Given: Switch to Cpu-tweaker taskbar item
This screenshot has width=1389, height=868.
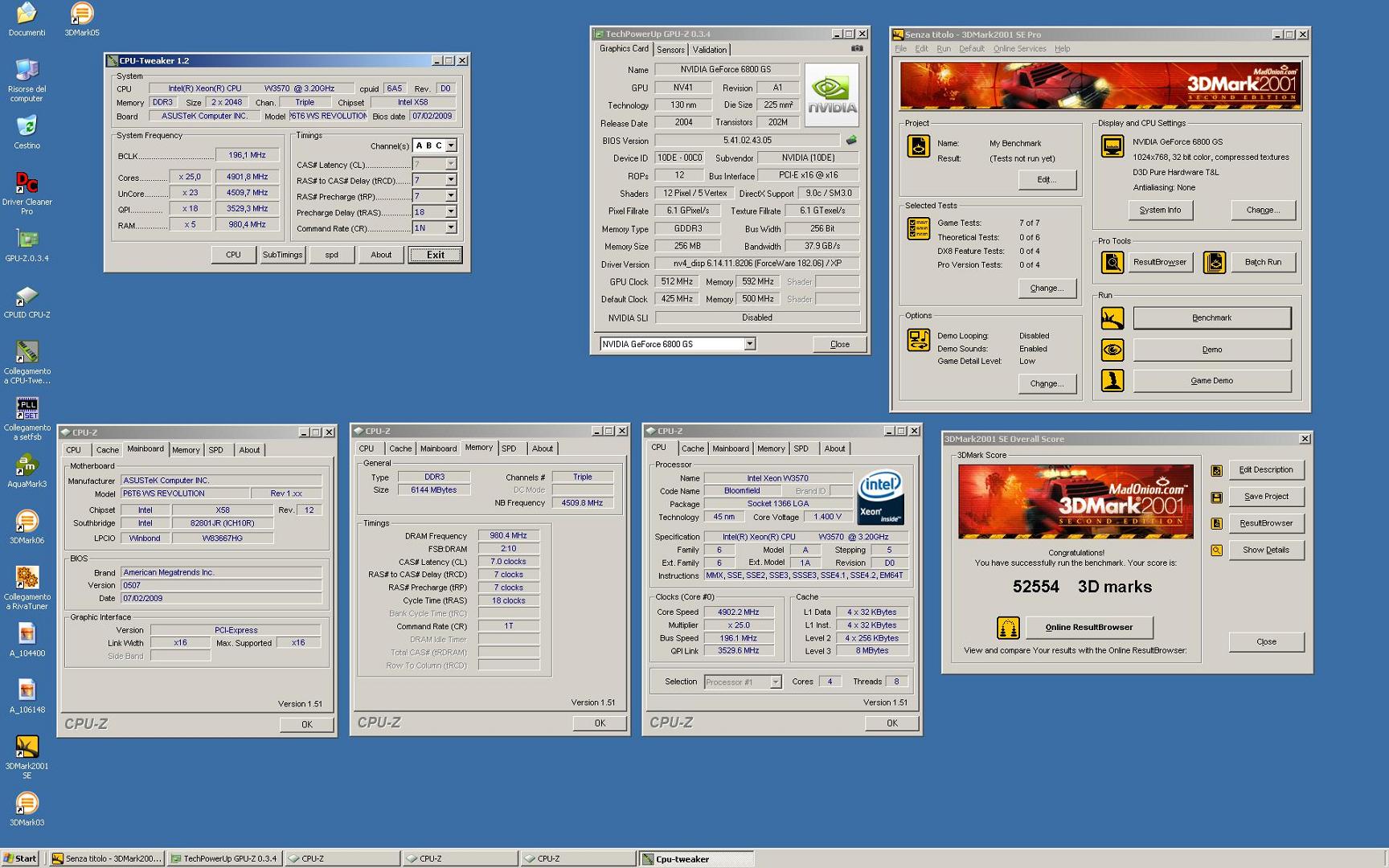Looking at the screenshot, I should click(x=696, y=858).
